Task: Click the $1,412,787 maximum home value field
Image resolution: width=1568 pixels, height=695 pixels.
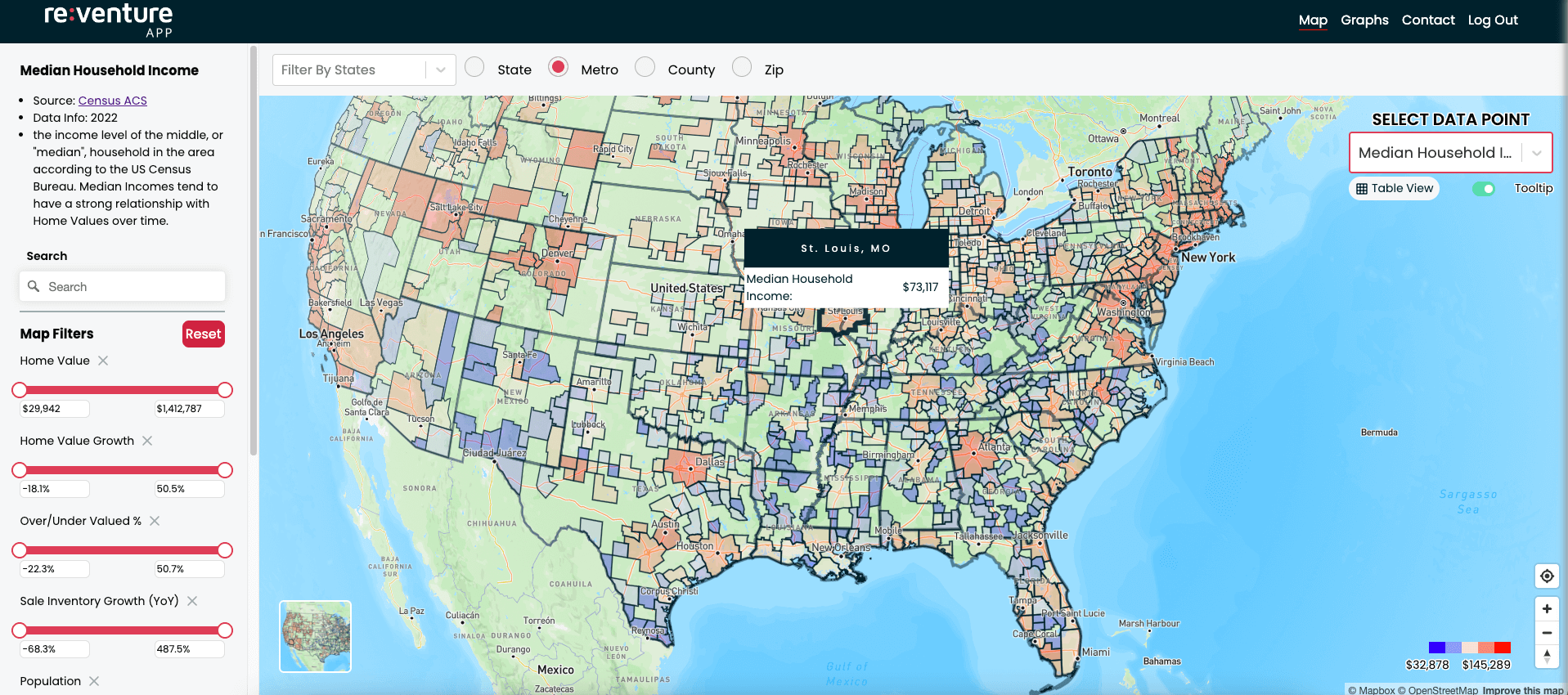Action: 189,409
